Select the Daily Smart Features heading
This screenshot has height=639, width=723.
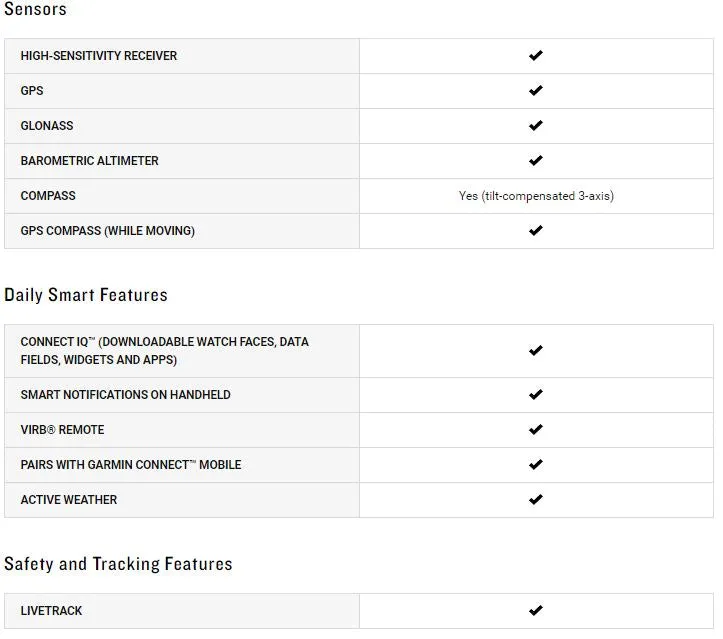click(x=86, y=295)
